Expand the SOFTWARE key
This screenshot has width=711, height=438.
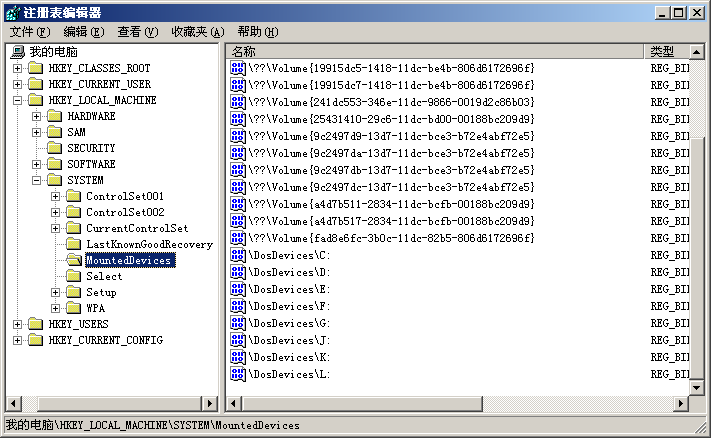[36, 164]
